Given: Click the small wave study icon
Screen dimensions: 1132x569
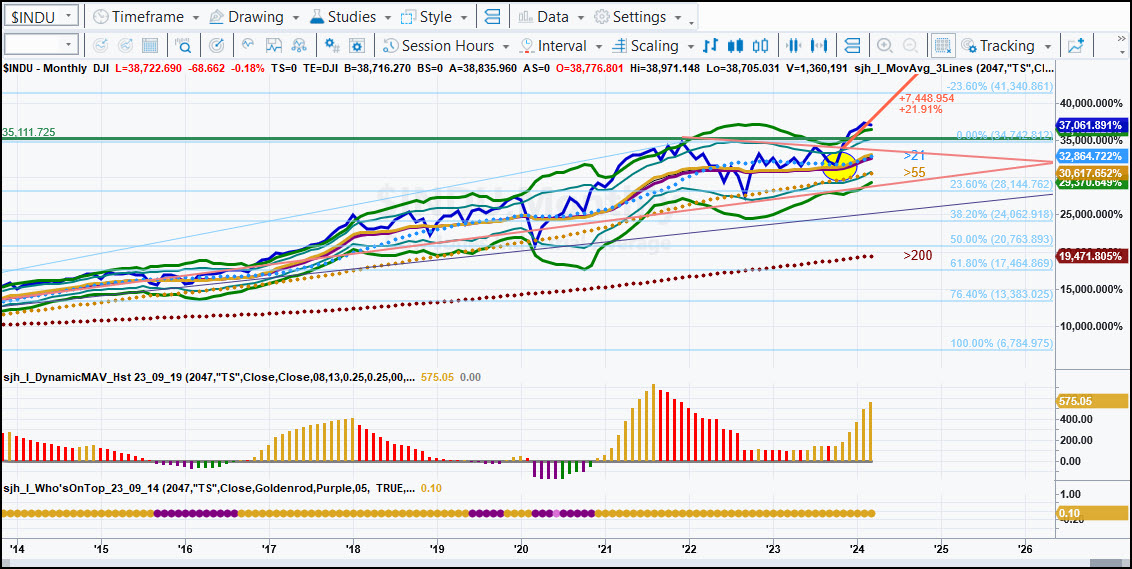Looking at the screenshot, I should click(x=248, y=45).
